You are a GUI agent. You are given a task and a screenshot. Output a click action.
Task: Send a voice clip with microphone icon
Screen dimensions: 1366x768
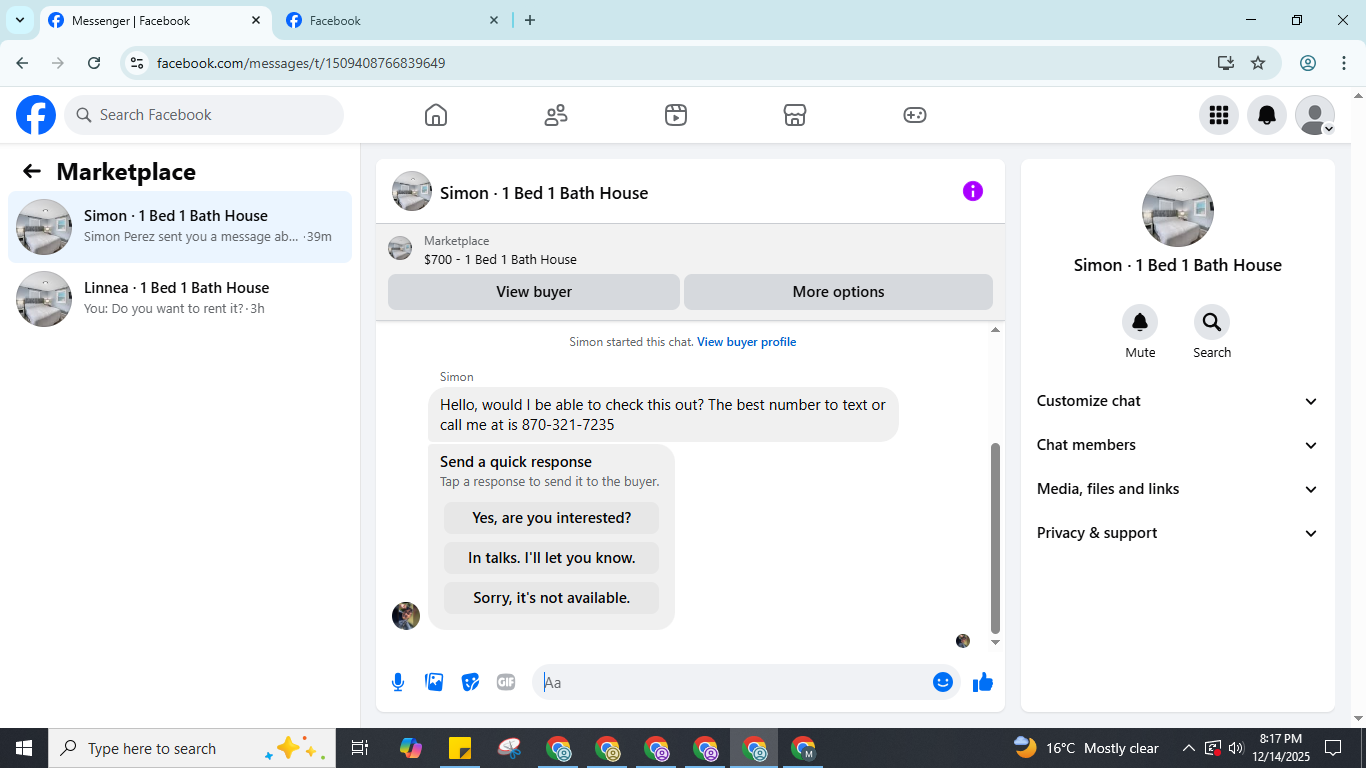[398, 682]
